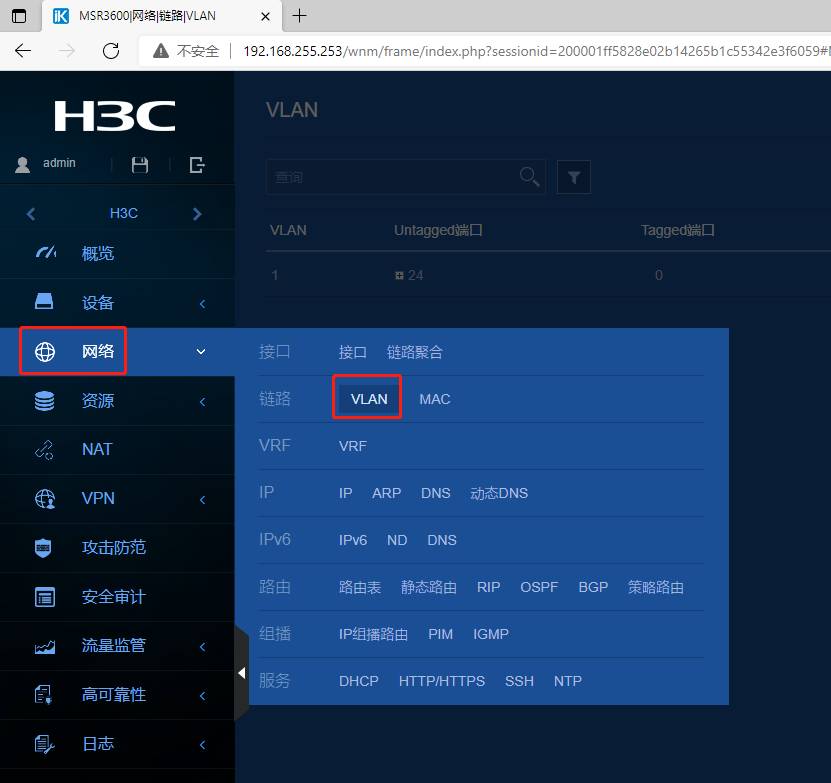The image size is (831, 783).
Task: Expand the 设备 menu chevron
Action: click(x=202, y=303)
